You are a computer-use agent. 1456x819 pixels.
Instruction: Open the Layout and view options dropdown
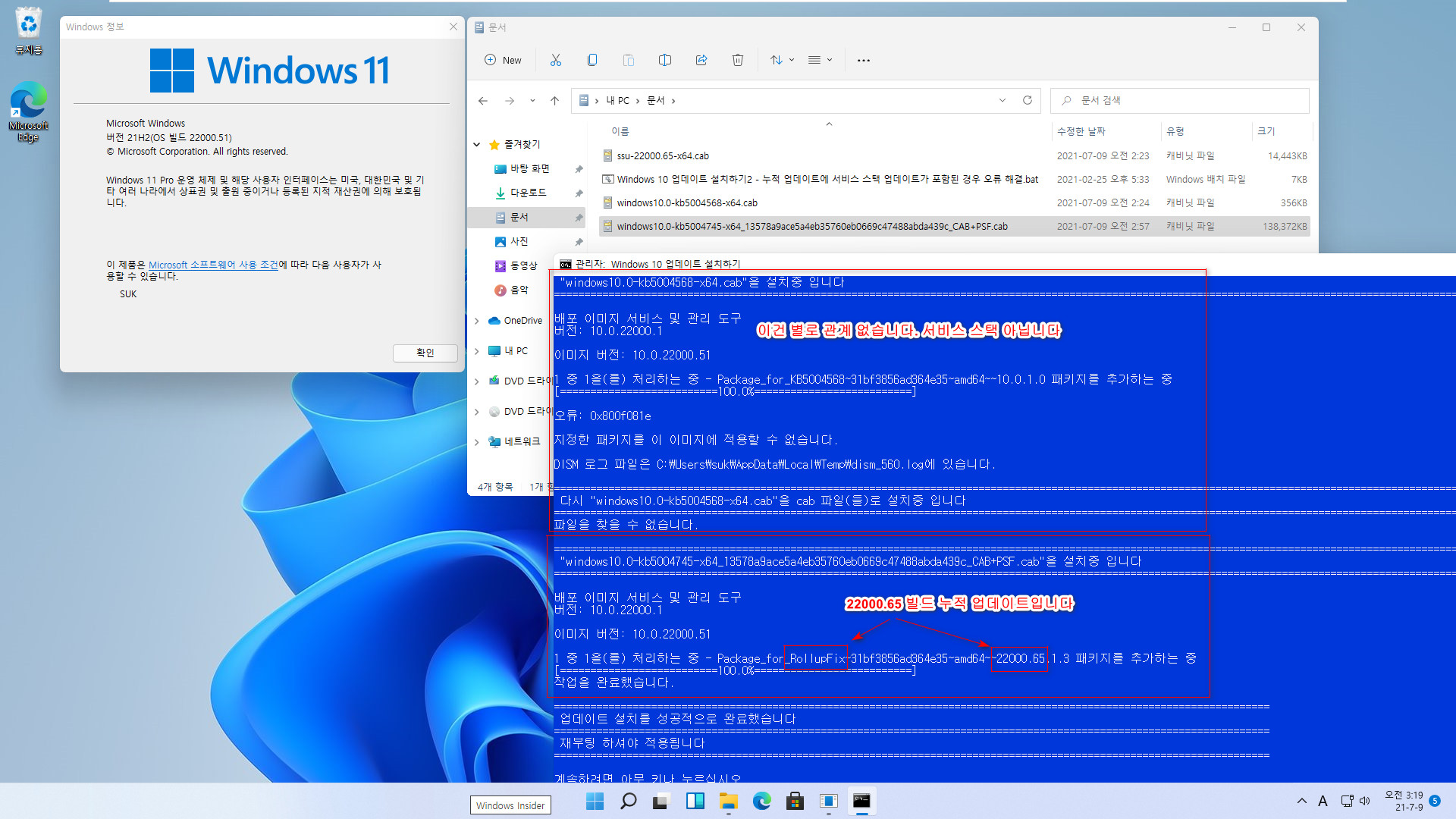(x=820, y=60)
